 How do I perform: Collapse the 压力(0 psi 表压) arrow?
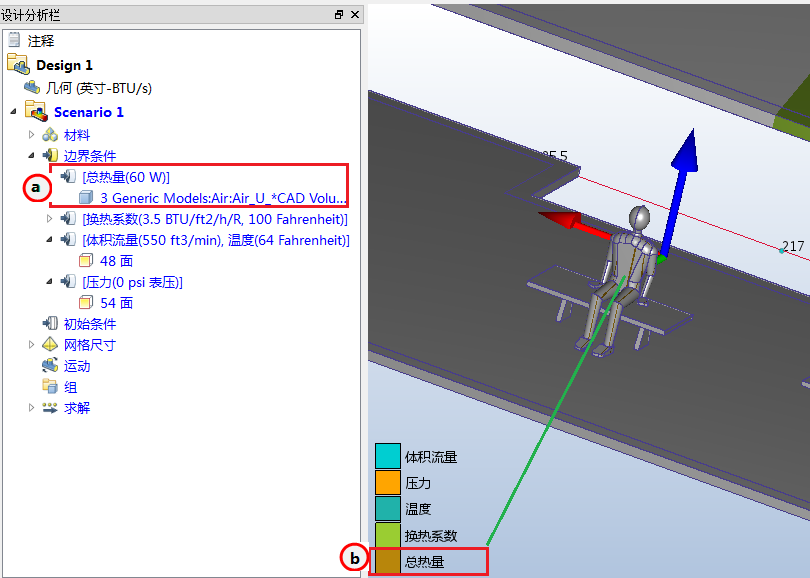pyautogui.click(x=50, y=282)
